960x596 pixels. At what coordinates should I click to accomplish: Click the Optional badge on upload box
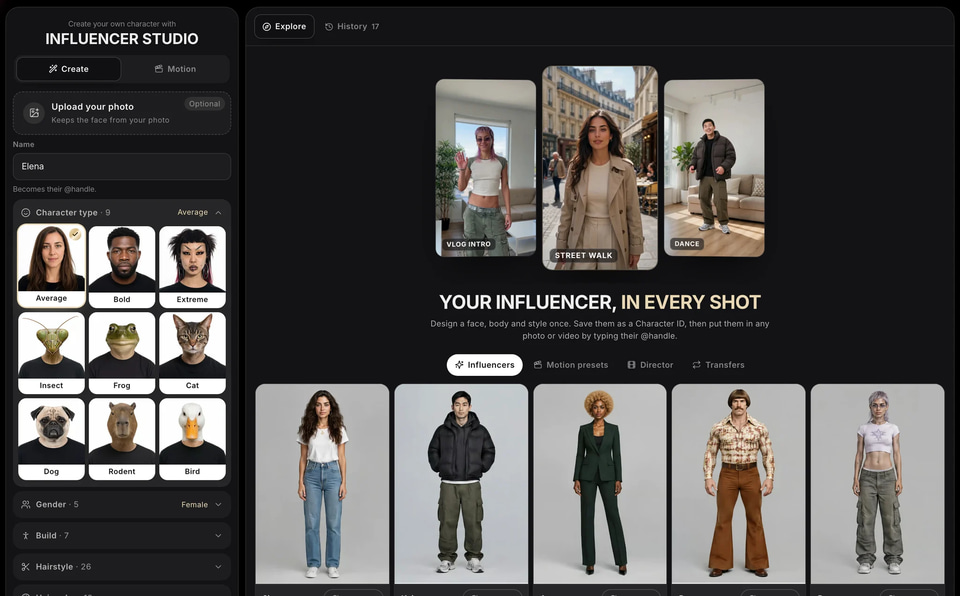click(204, 104)
